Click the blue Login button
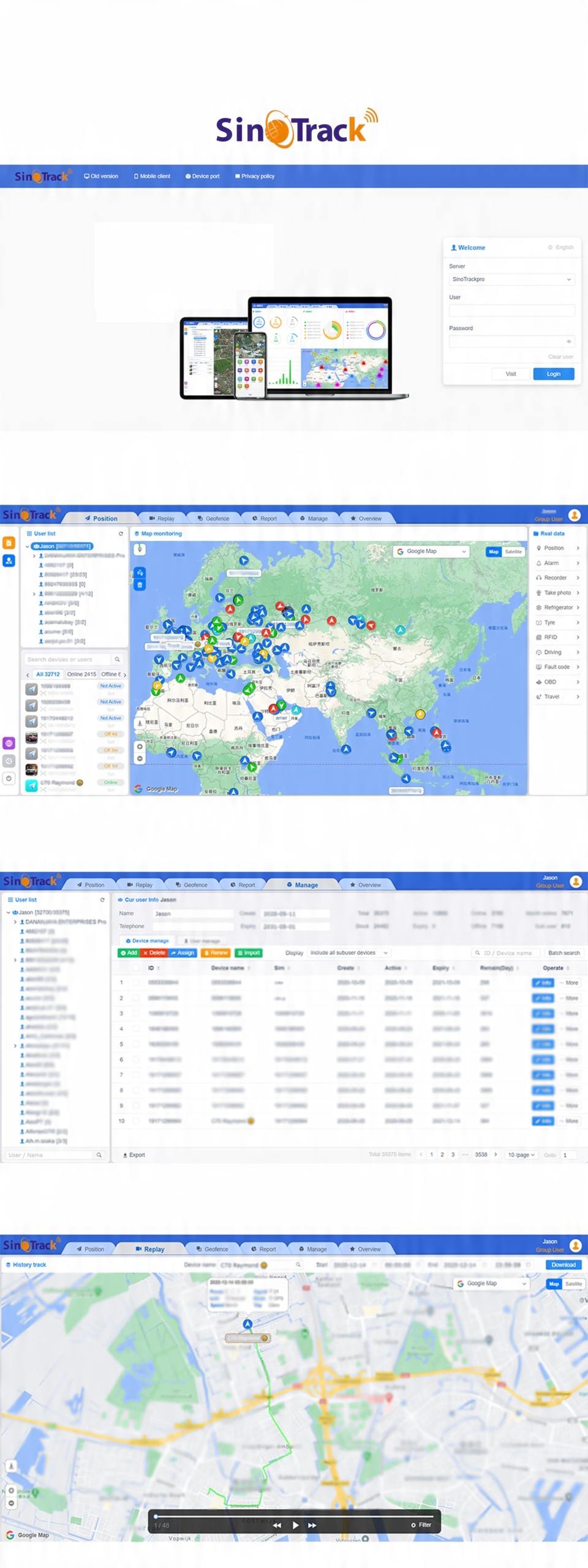Image resolution: width=588 pixels, height=1568 pixels. point(553,374)
